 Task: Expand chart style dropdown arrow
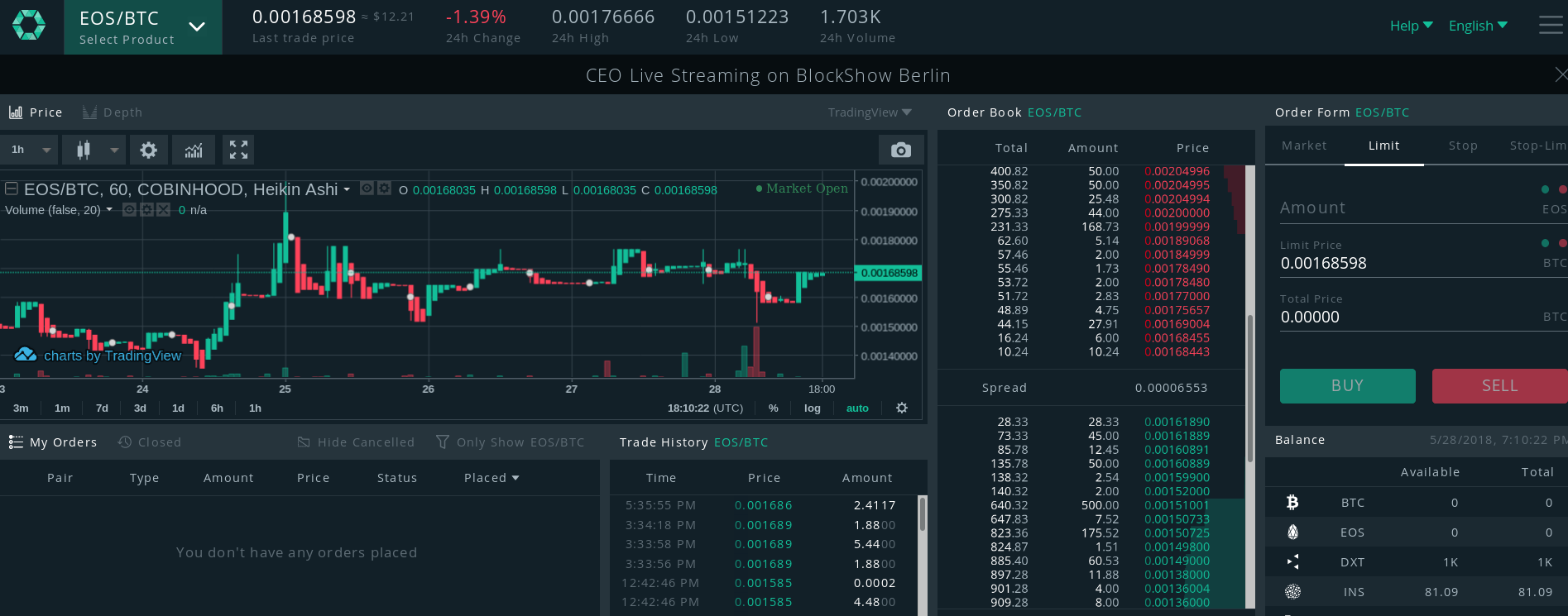pos(114,150)
